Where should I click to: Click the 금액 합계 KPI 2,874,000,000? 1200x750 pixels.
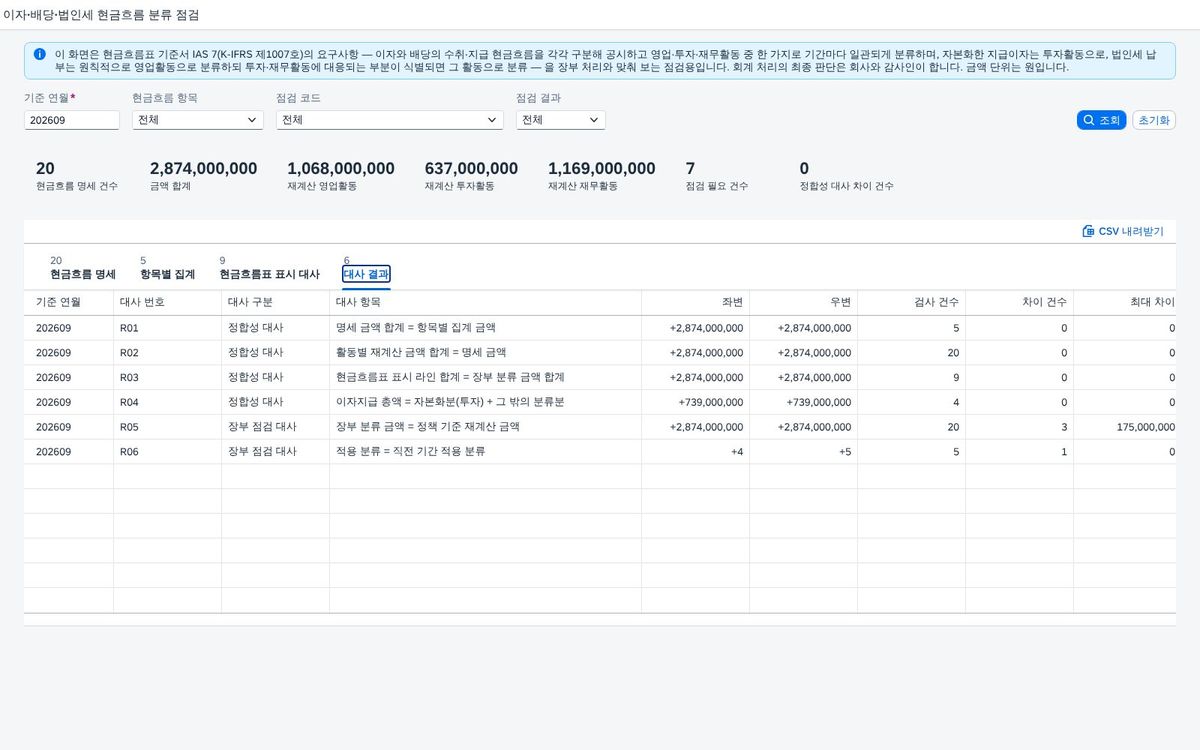[x=203, y=169]
